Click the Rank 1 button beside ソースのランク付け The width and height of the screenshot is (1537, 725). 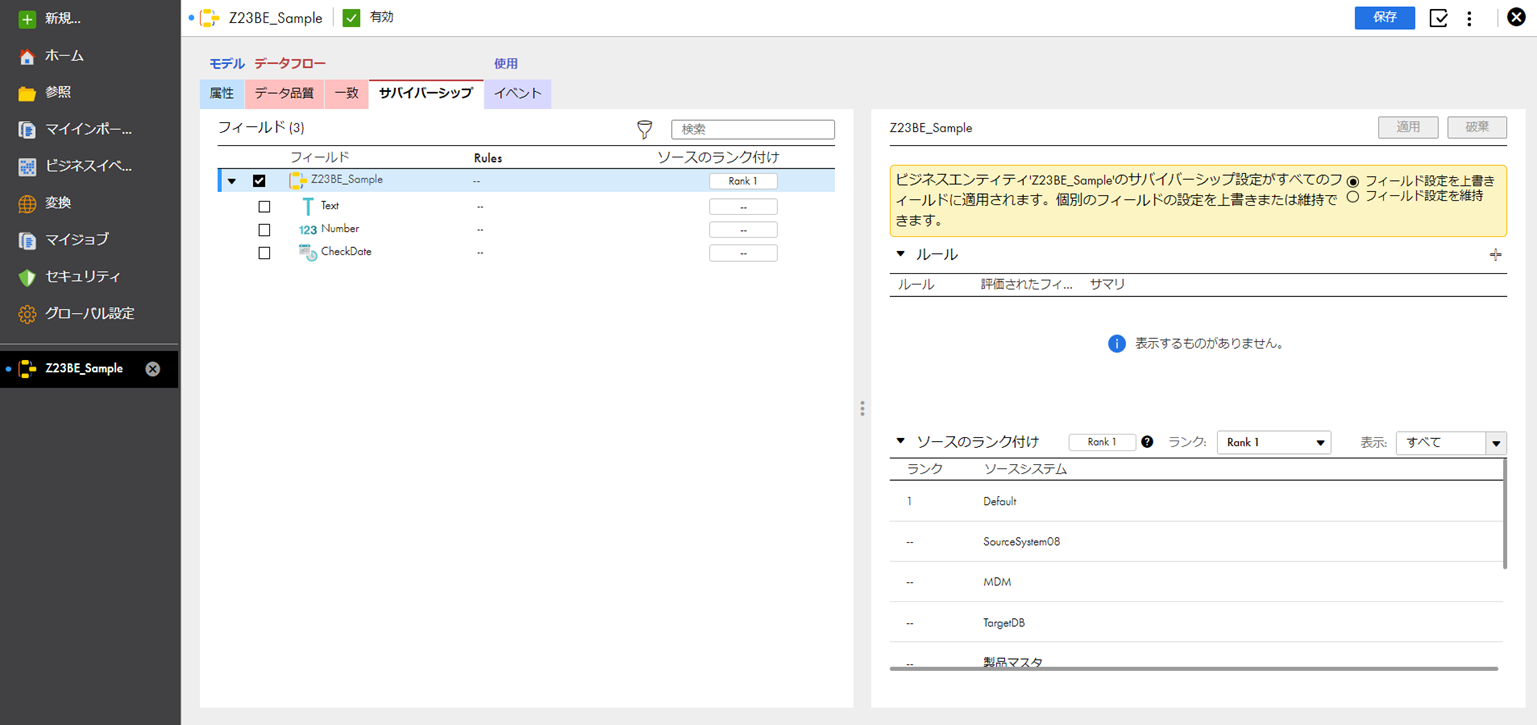click(x=1102, y=442)
